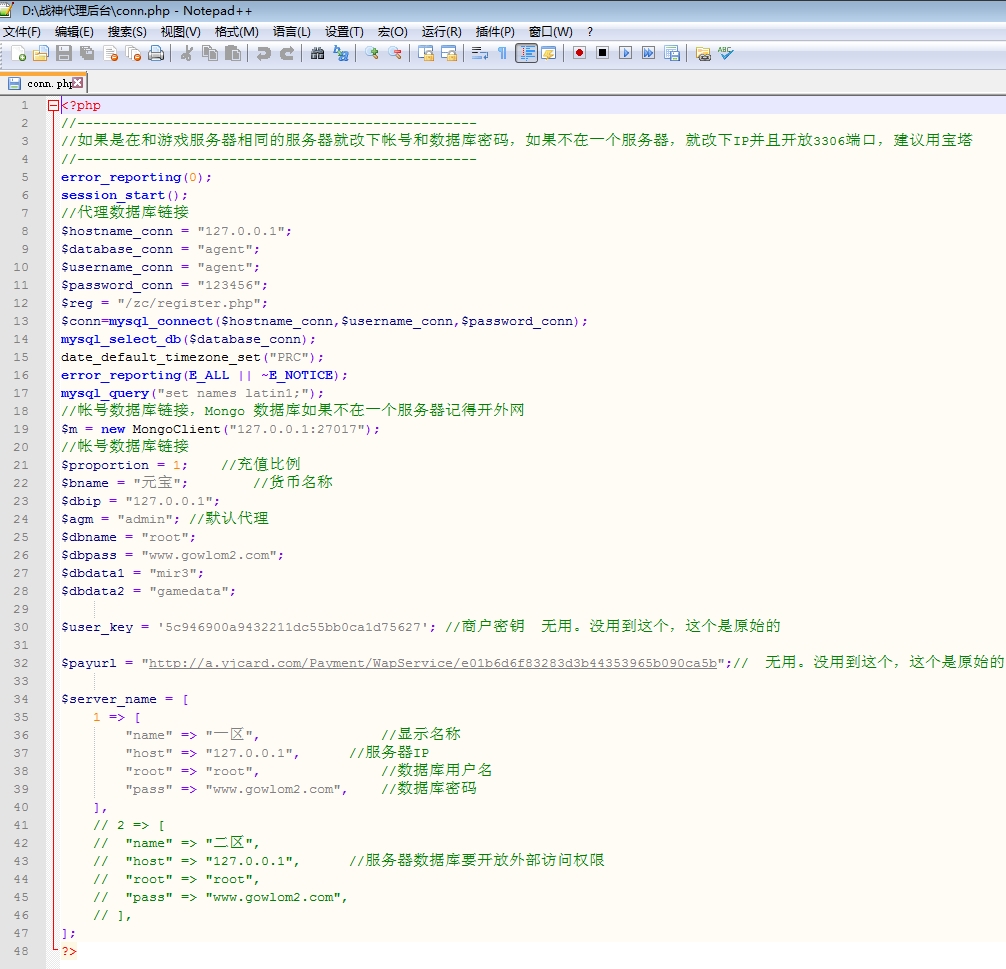Open the 语言(L) menu
Viewport: 1006px width, 969px height.
(x=291, y=32)
